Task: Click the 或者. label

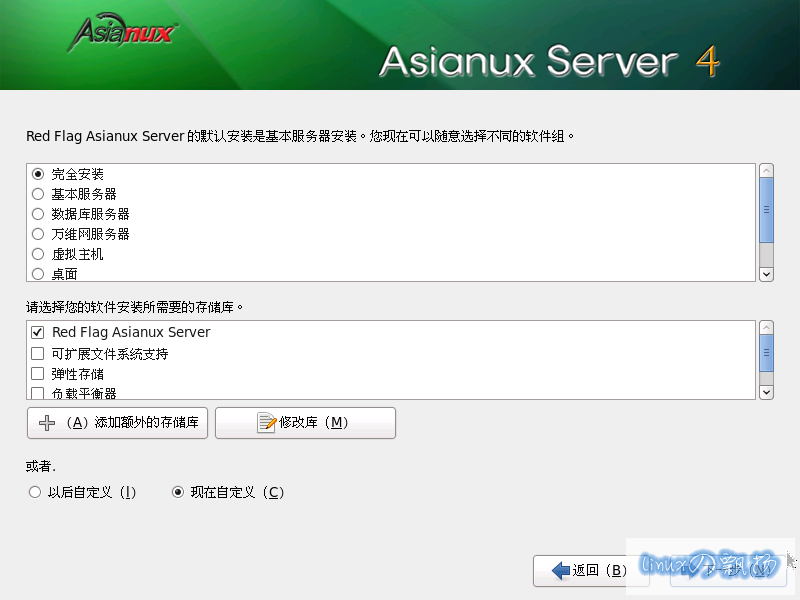Action: pyautogui.click(x=41, y=466)
